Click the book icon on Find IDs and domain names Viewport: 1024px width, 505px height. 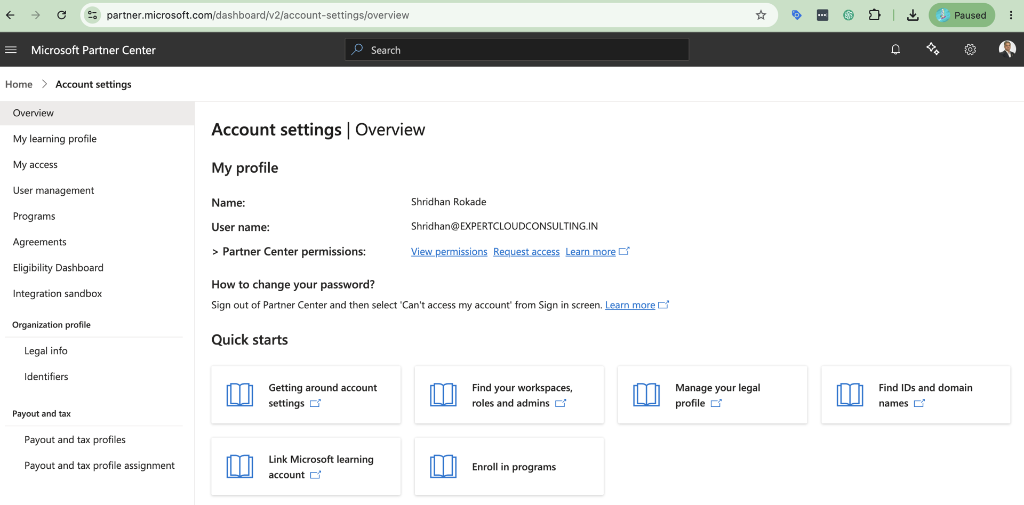850,395
